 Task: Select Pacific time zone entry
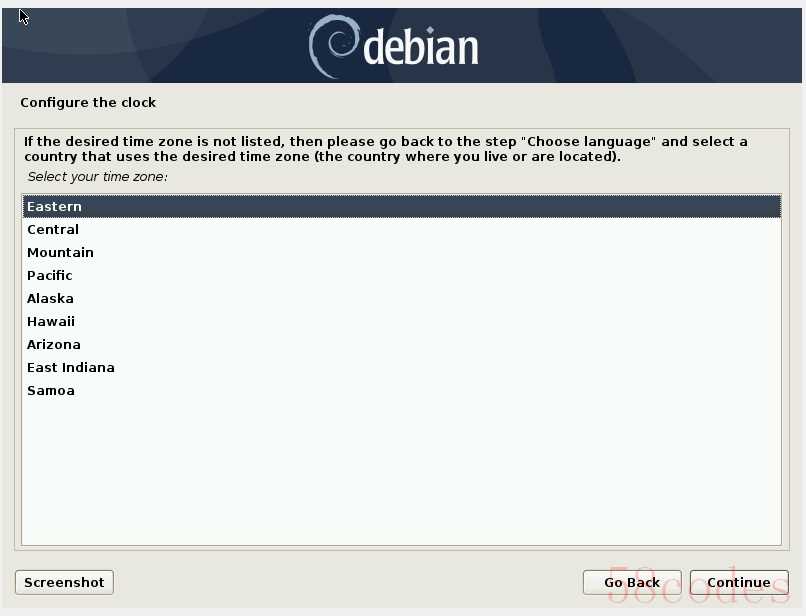401,276
